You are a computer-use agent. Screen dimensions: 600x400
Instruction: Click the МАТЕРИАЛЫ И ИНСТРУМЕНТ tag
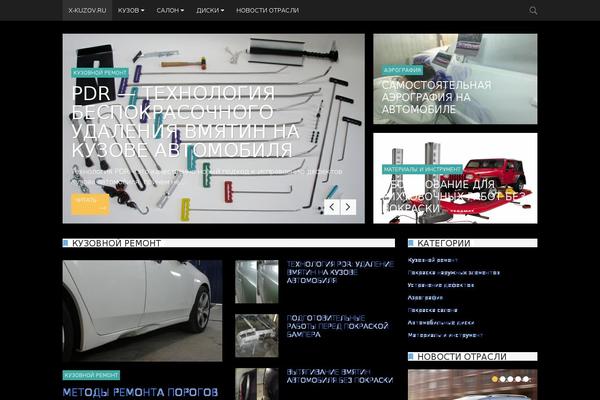pyautogui.click(x=422, y=169)
